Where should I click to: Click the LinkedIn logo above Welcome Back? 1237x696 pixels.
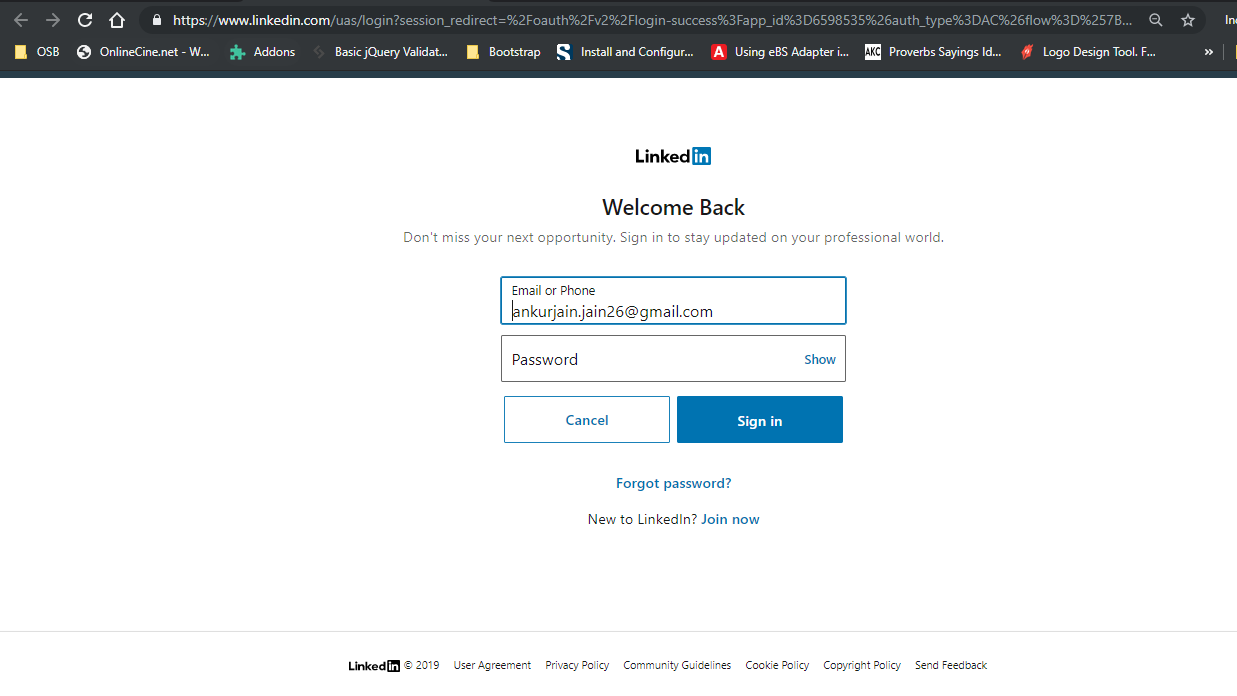tap(673, 156)
